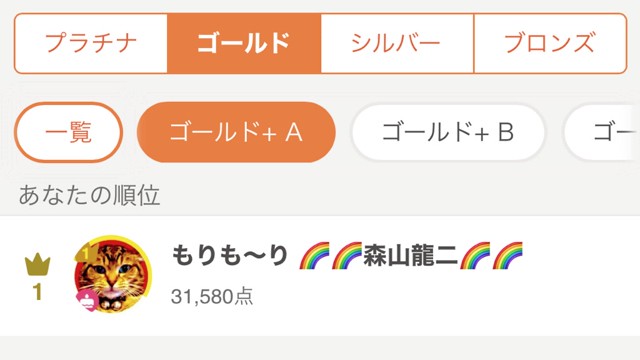The width and height of the screenshot is (640, 360).
Task: Click the rainbow emoji just after 森山龍二
Action: tap(475, 256)
